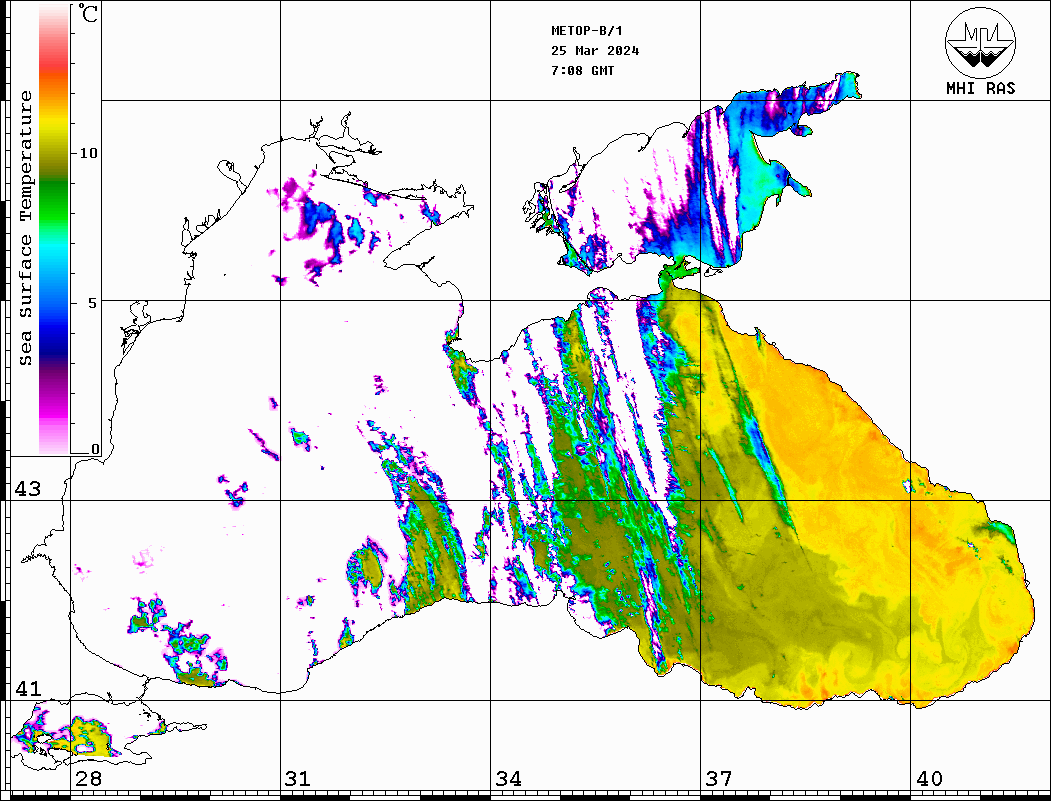Click the temperature color scale bar
The image size is (1051, 801).
(x=54, y=229)
